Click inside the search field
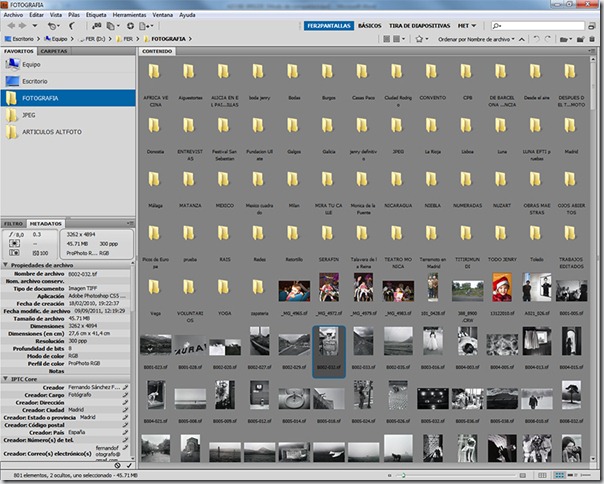Viewport: 604px width, 484px height. 538,26
